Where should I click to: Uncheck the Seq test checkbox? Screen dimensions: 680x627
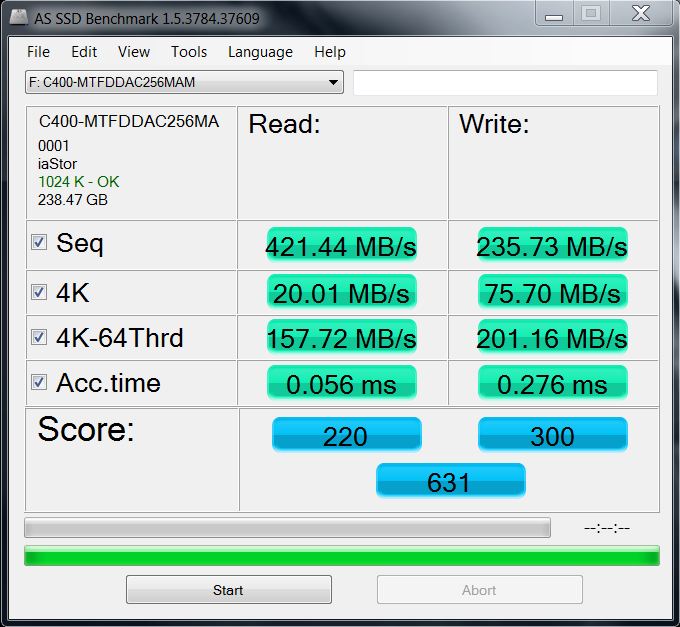point(39,242)
